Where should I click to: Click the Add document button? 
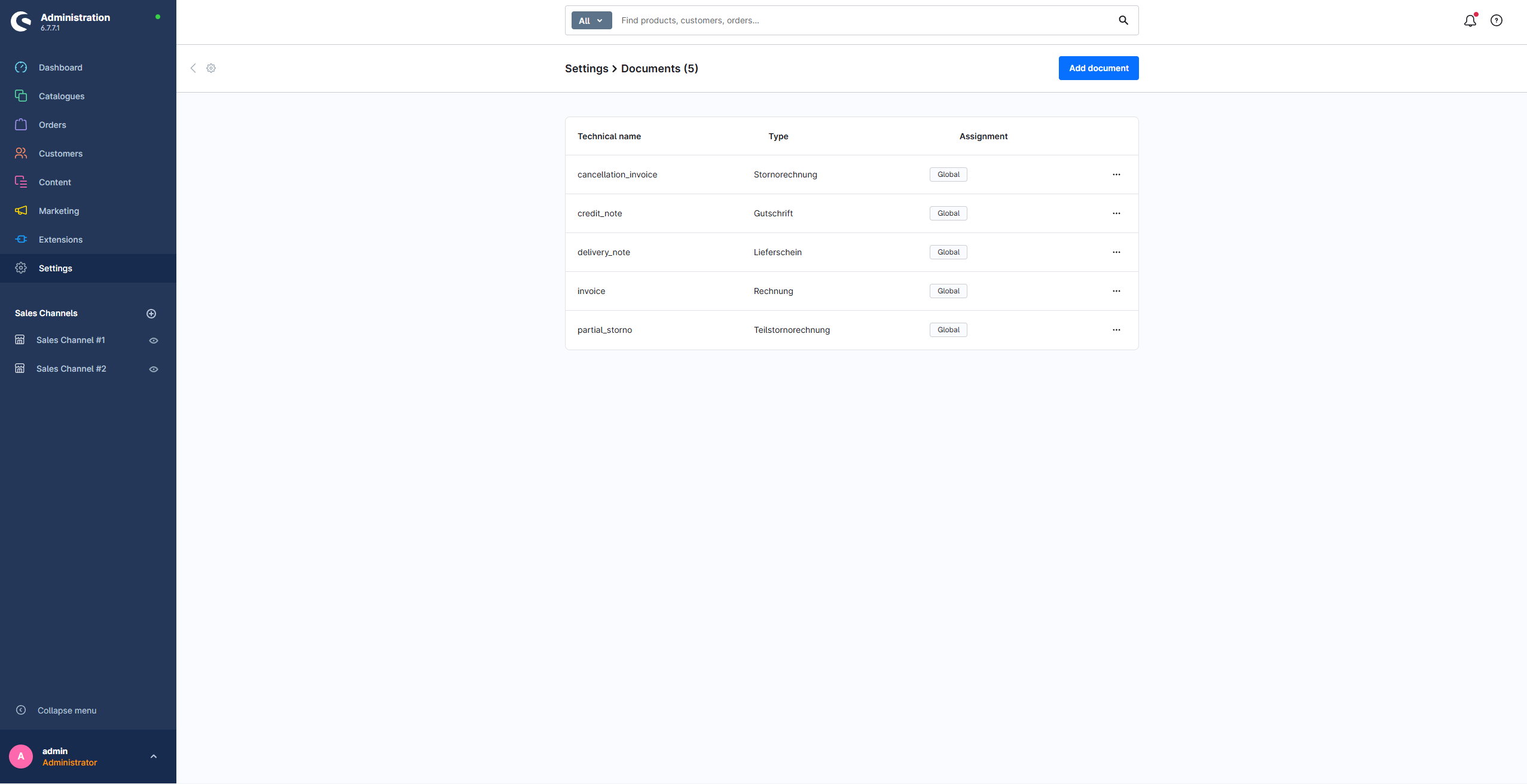point(1098,68)
